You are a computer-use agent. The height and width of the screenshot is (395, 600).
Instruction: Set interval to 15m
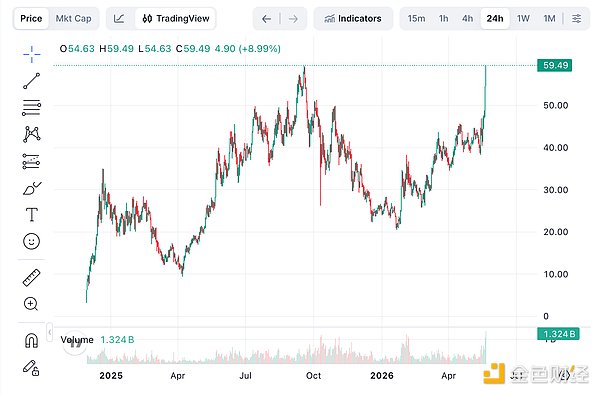416,18
